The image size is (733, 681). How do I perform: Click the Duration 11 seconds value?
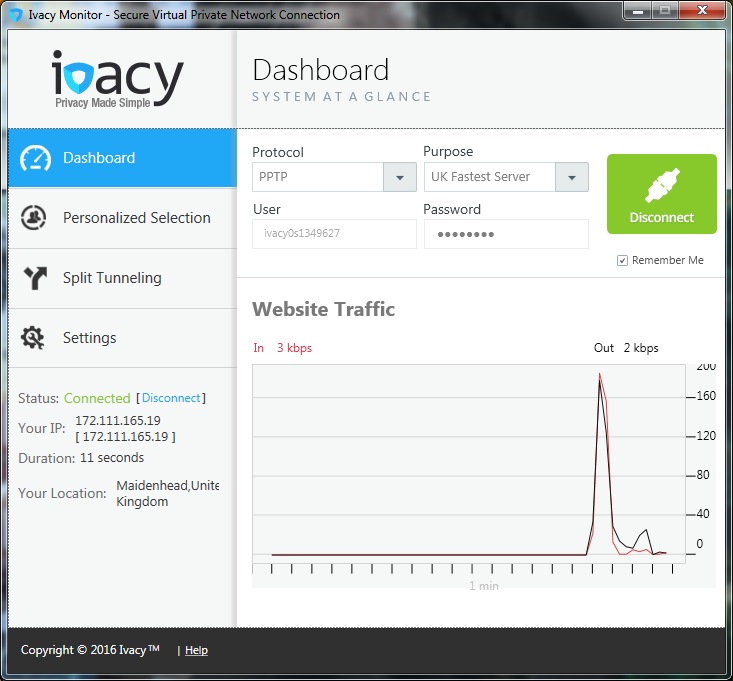112,458
